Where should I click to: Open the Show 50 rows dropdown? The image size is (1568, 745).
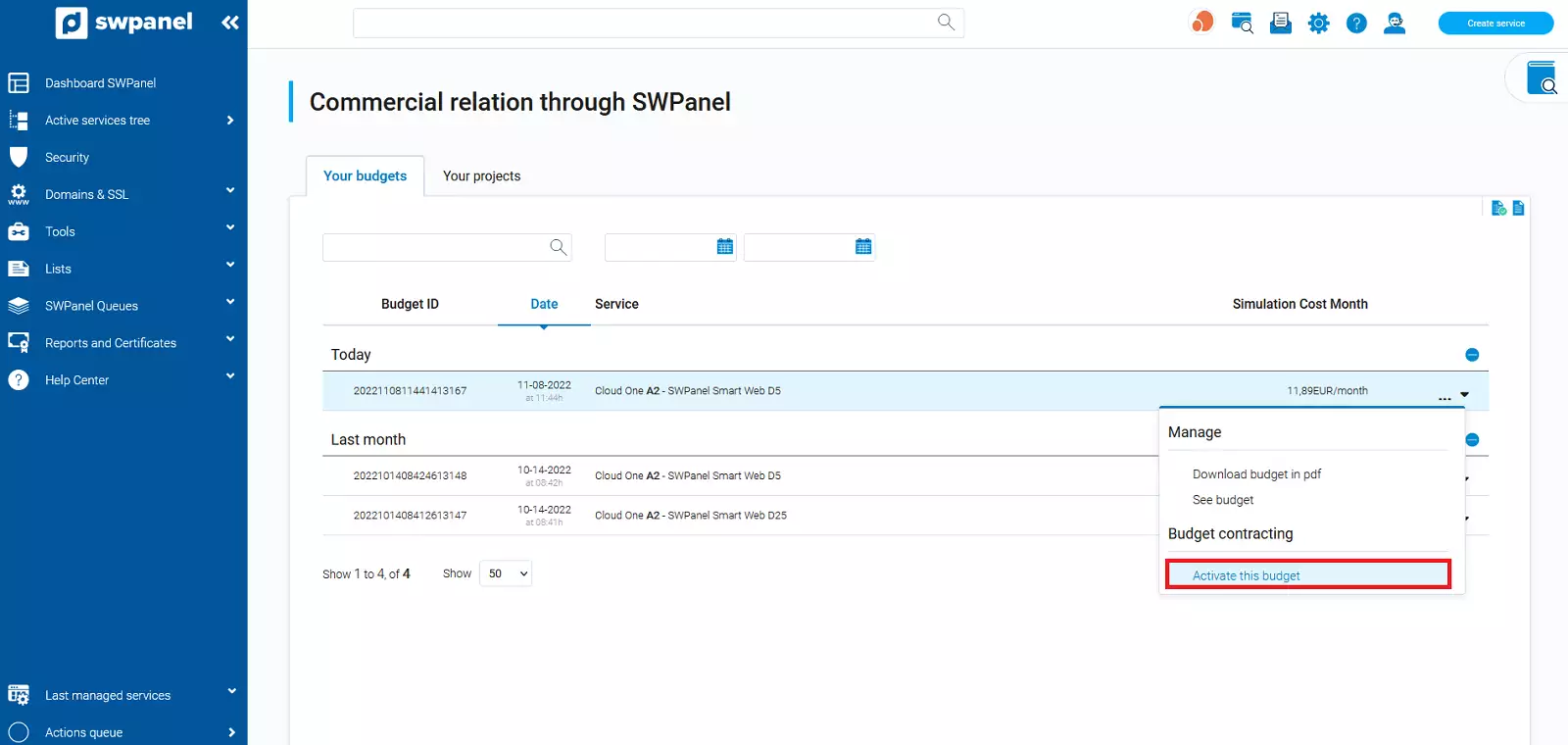coord(506,574)
